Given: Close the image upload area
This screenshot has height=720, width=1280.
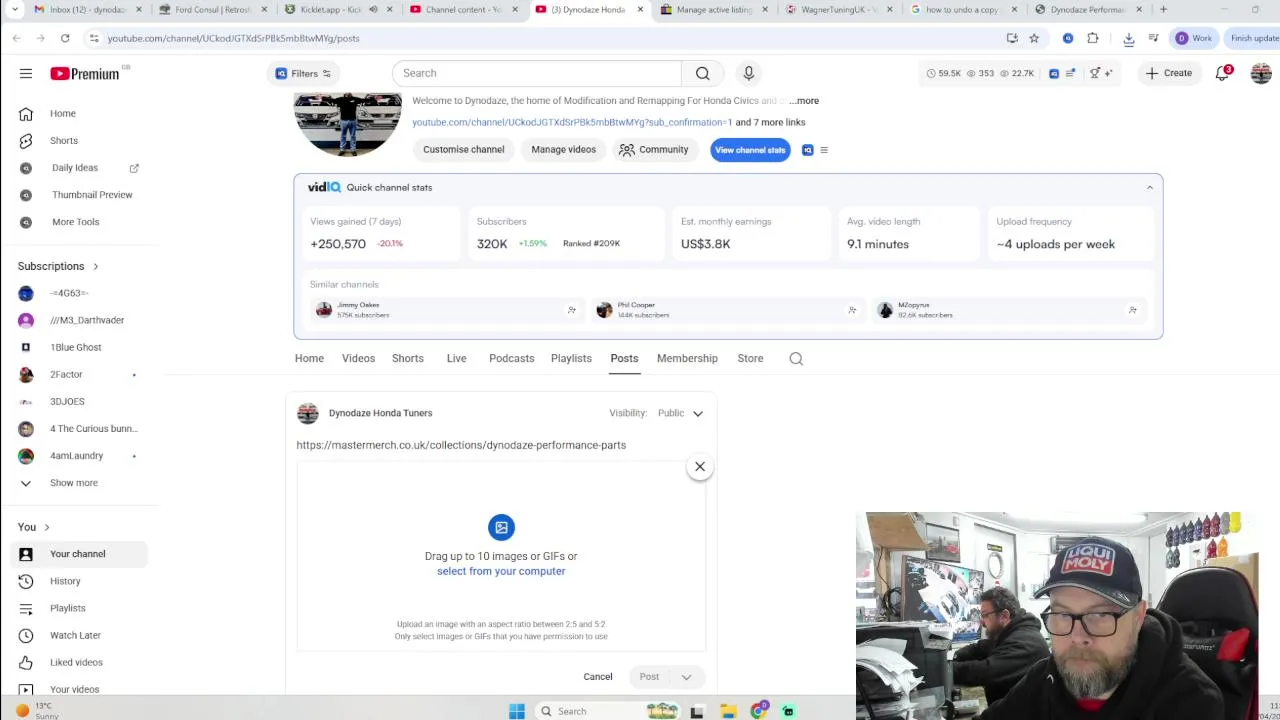Looking at the screenshot, I should click(x=700, y=467).
